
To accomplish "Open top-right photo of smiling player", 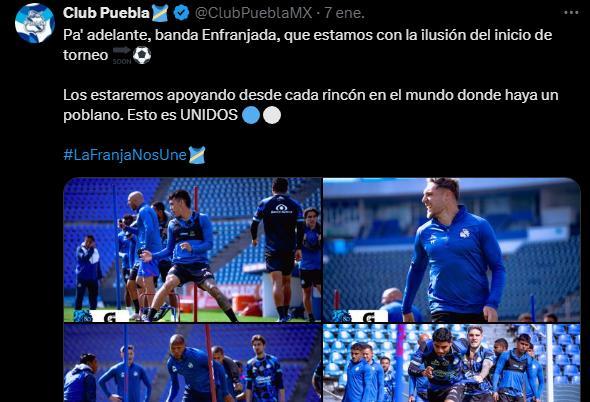I will pos(452,250).
